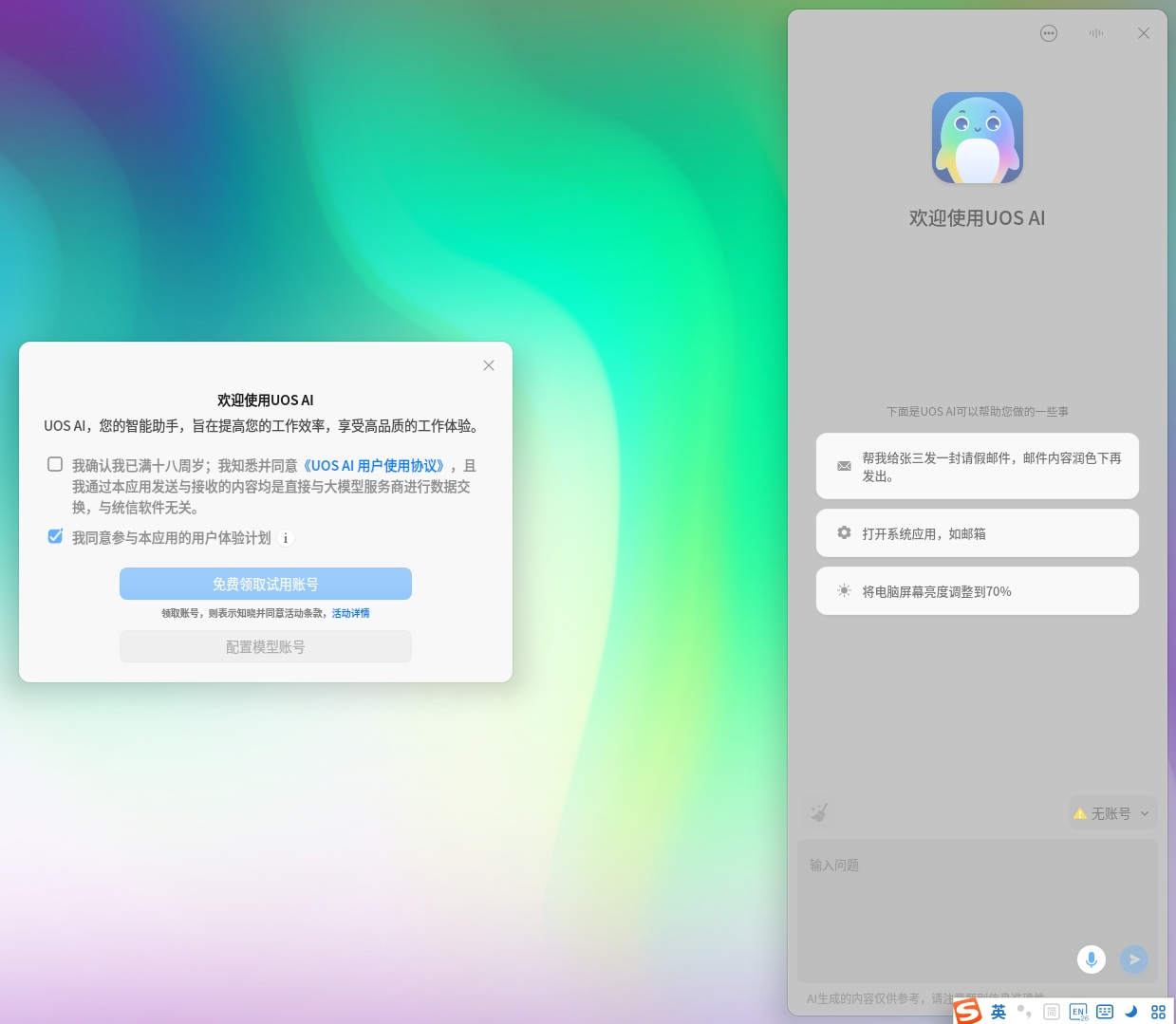Select the leave-request email suggestion card
Screen dimensions: 1176x1024
point(978,466)
